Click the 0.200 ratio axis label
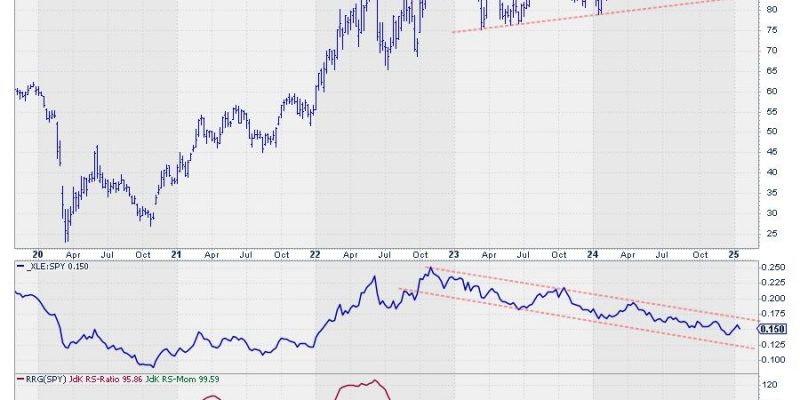Screen dimensions: 800x400 coord(772,298)
